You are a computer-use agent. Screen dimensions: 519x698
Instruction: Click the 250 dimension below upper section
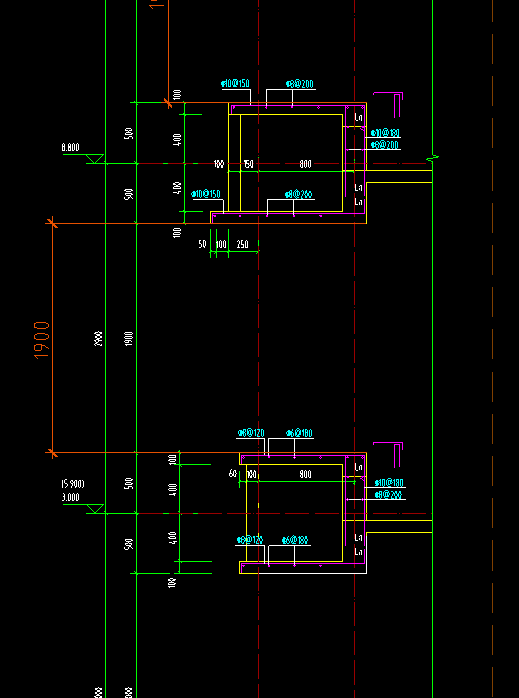point(243,244)
